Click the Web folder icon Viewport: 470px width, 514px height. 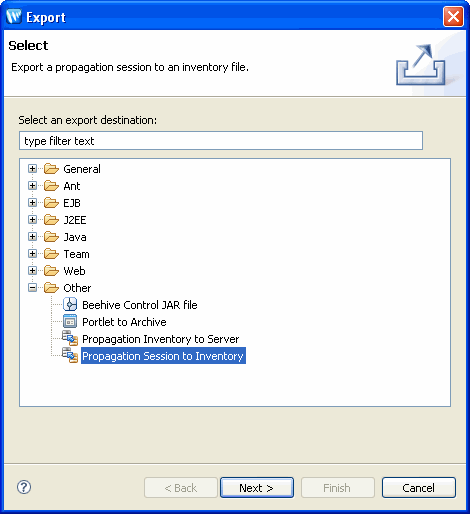coord(51,271)
